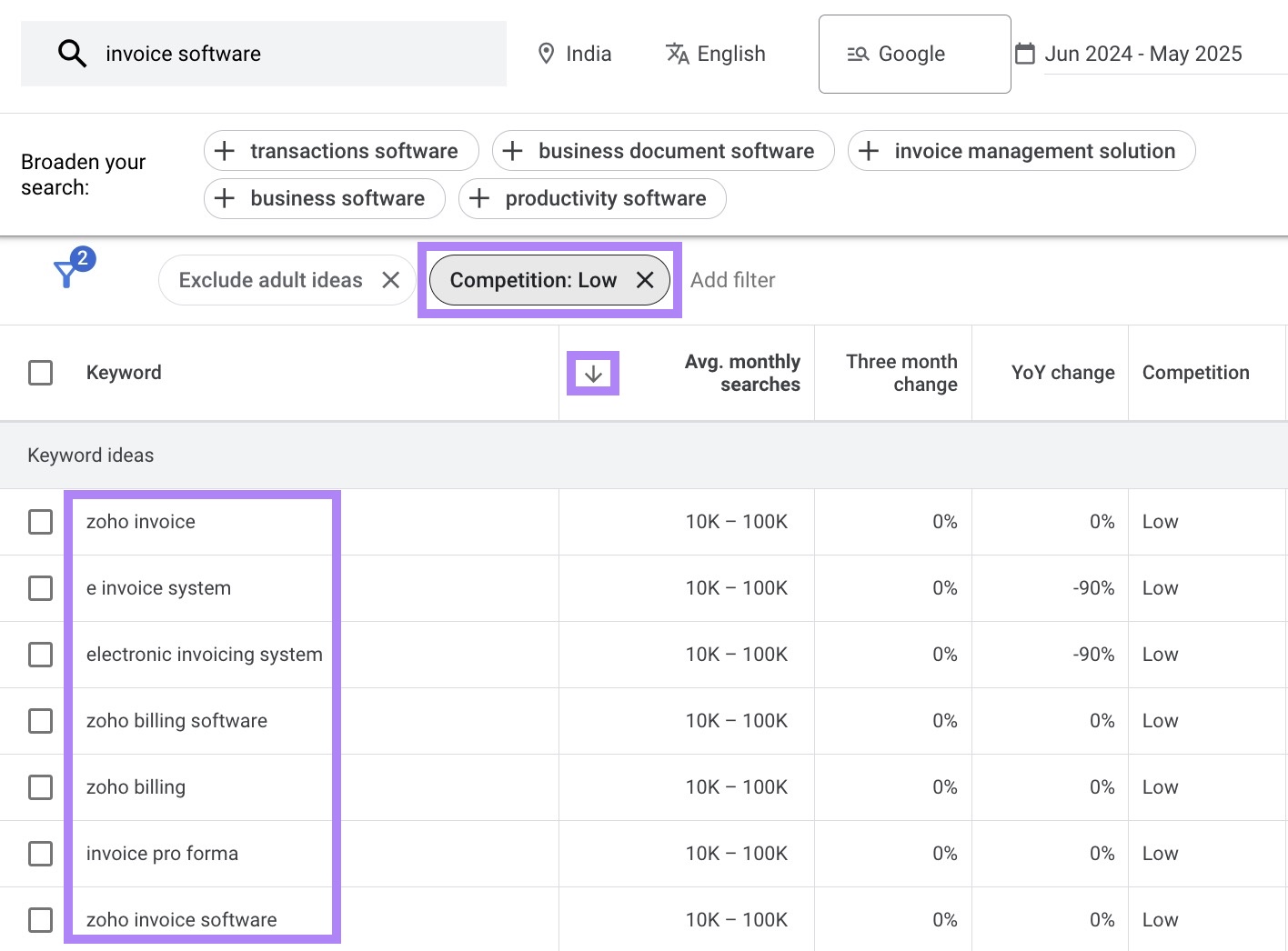Open the calendar icon for the date range
The image size is (1288, 951).
click(x=1025, y=54)
